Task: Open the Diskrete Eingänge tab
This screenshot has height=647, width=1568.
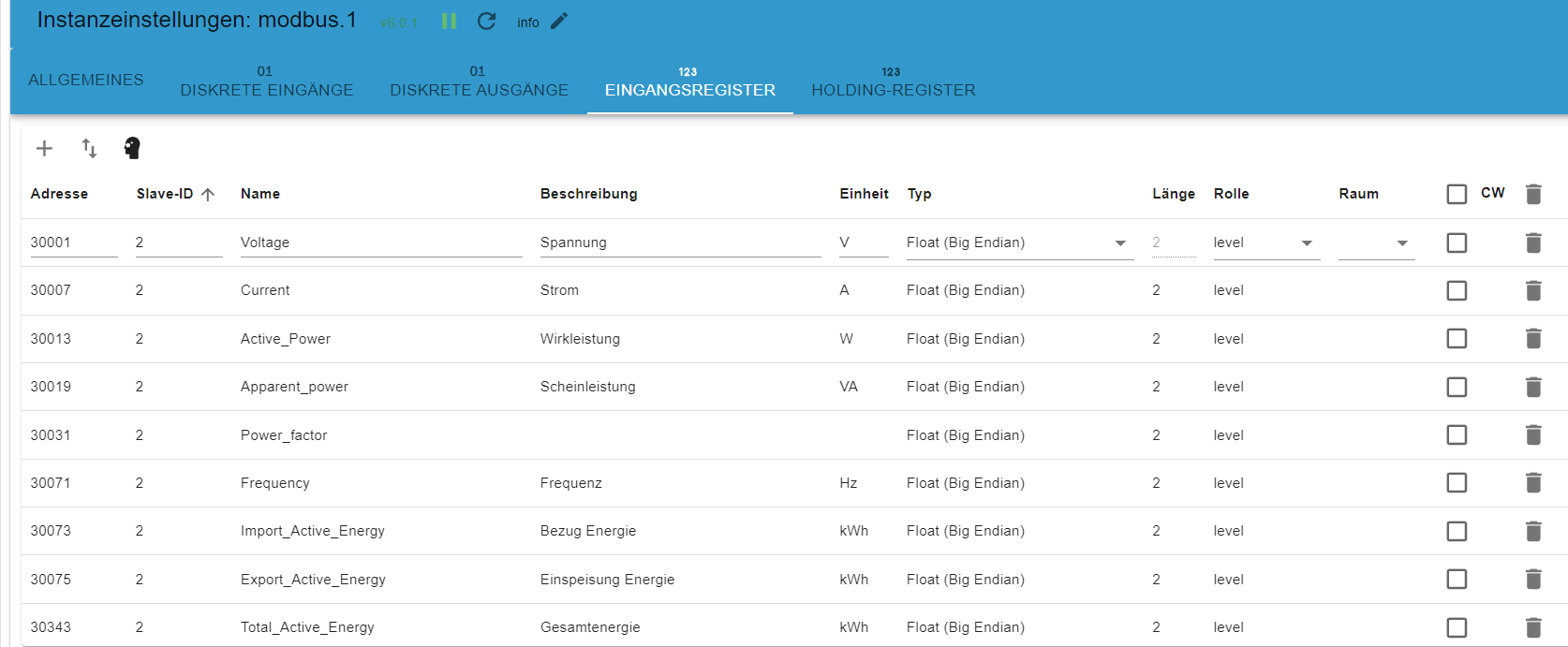Action: click(x=266, y=82)
